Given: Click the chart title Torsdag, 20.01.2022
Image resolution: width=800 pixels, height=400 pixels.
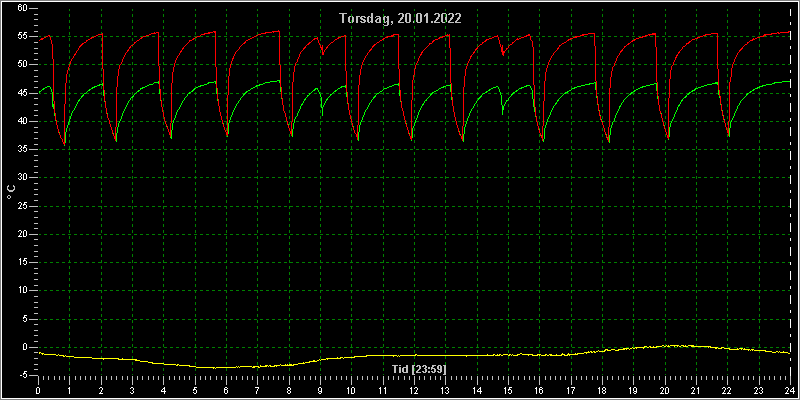Looking at the screenshot, I should tap(401, 19).
